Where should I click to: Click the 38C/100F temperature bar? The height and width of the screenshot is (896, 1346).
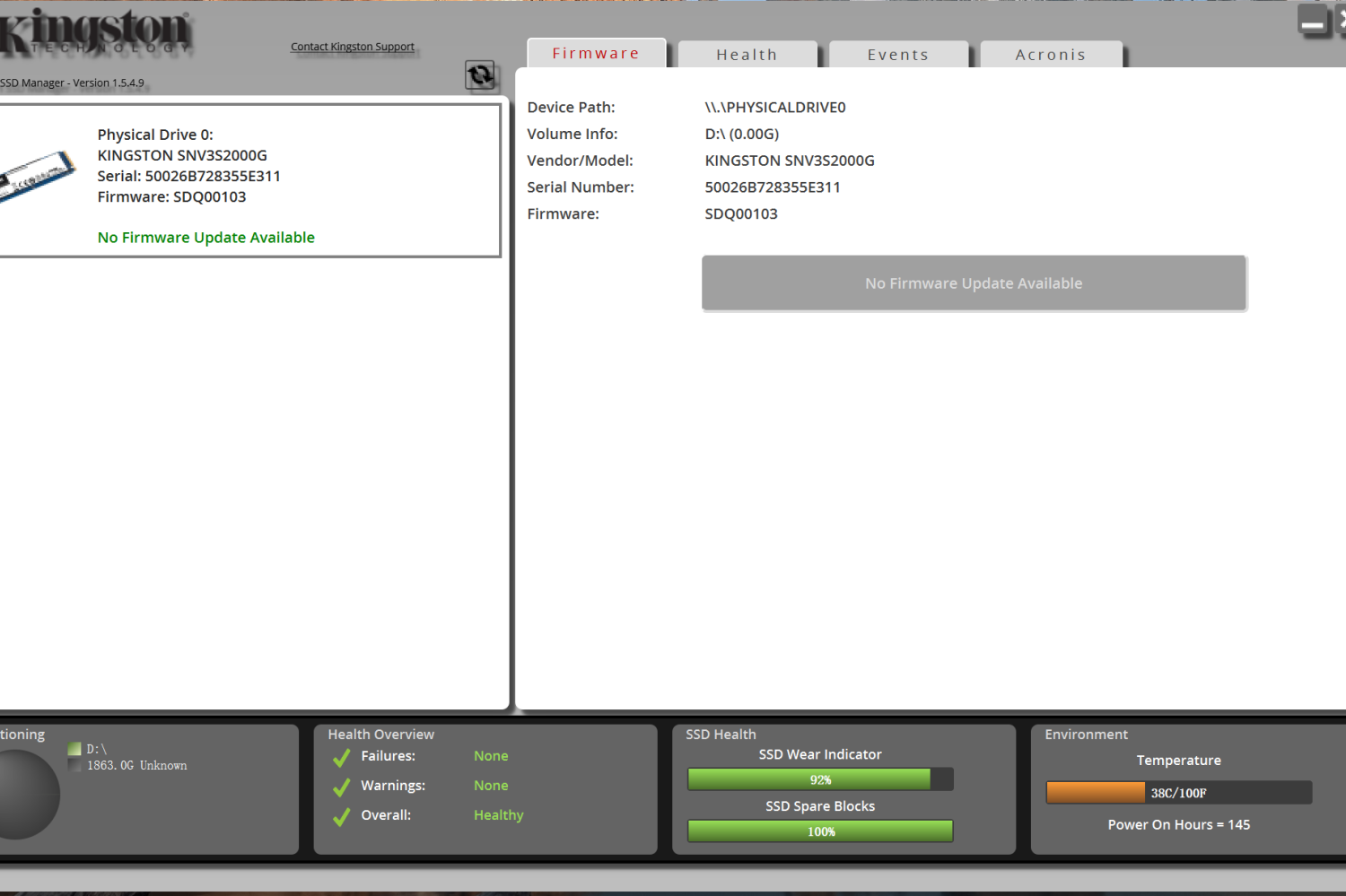(x=1178, y=793)
